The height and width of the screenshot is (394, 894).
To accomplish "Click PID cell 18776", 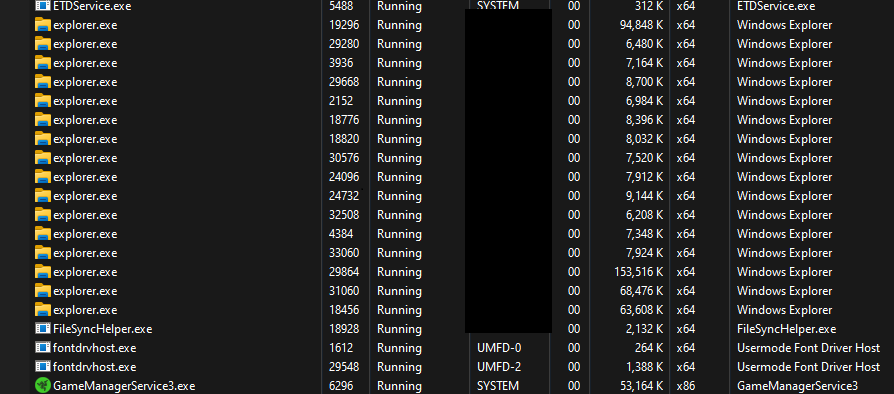I will 344,120.
